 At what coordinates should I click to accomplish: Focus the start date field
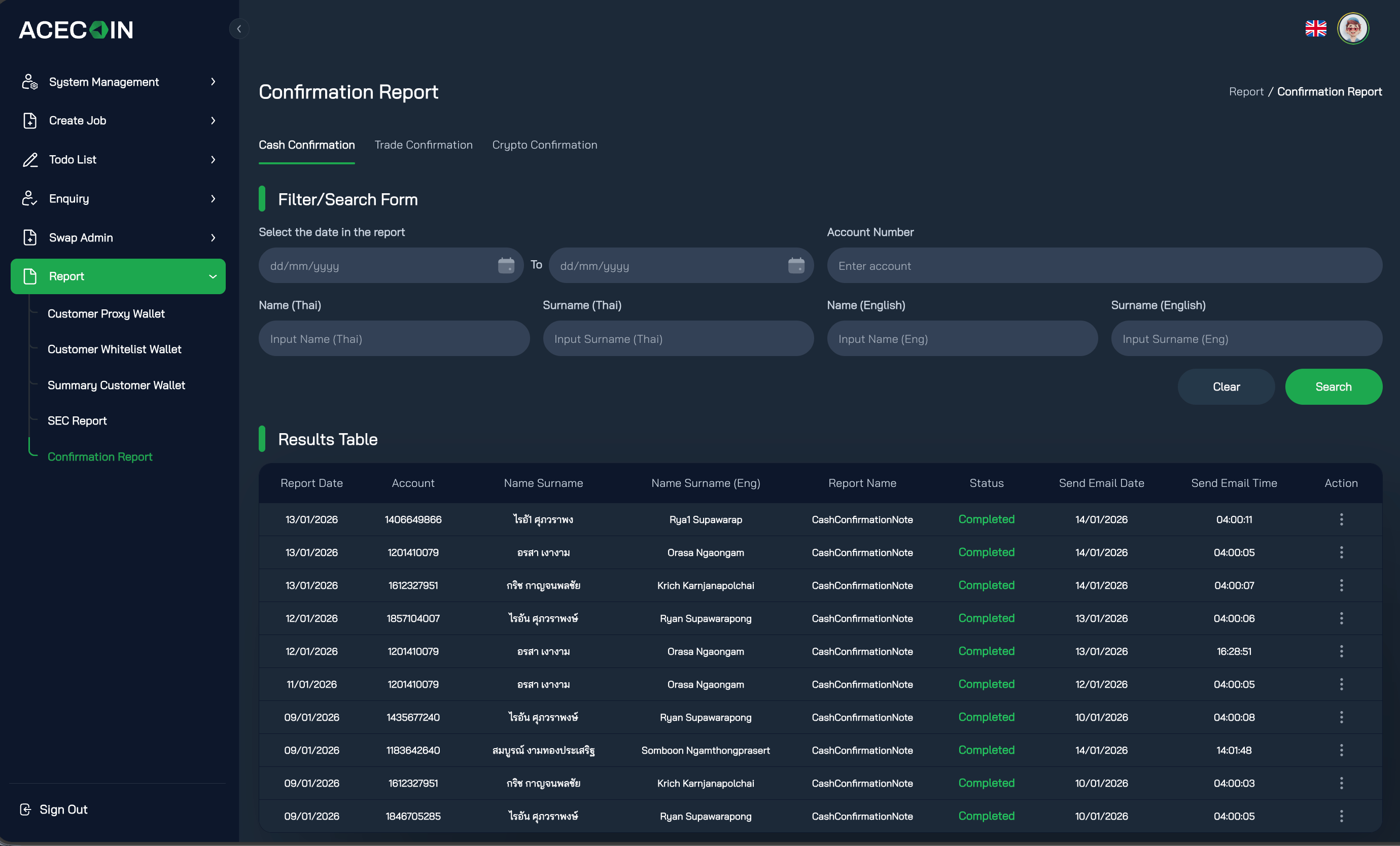click(x=391, y=265)
